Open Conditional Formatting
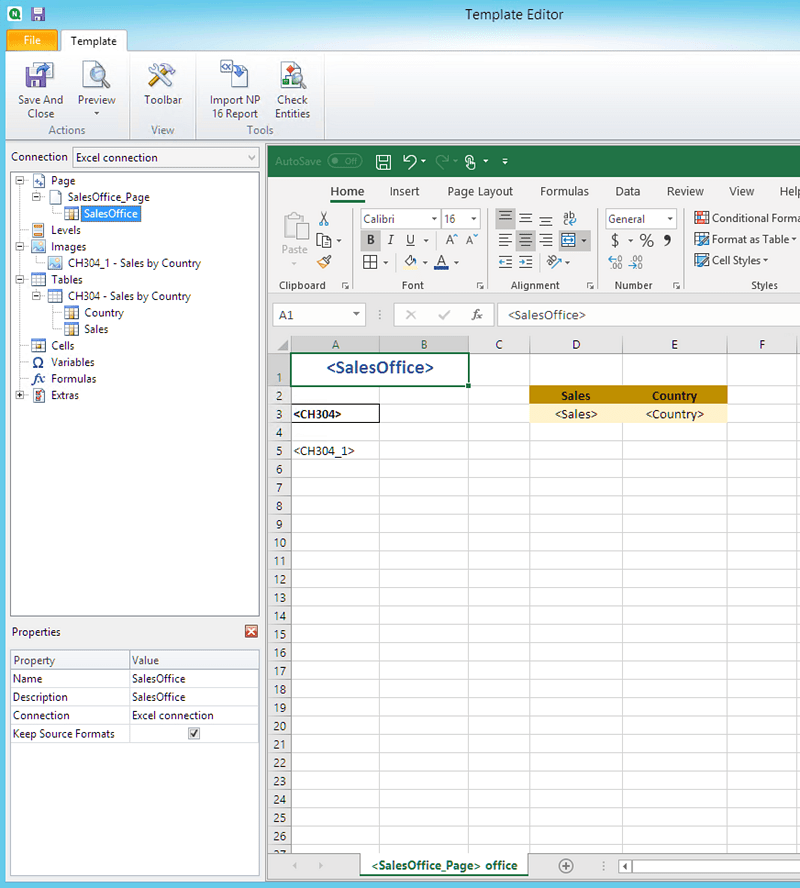 coord(745,217)
